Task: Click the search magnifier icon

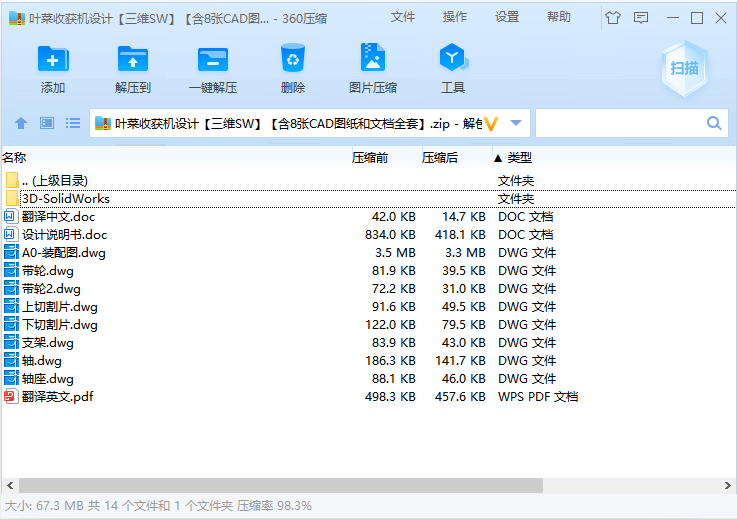Action: pos(714,123)
